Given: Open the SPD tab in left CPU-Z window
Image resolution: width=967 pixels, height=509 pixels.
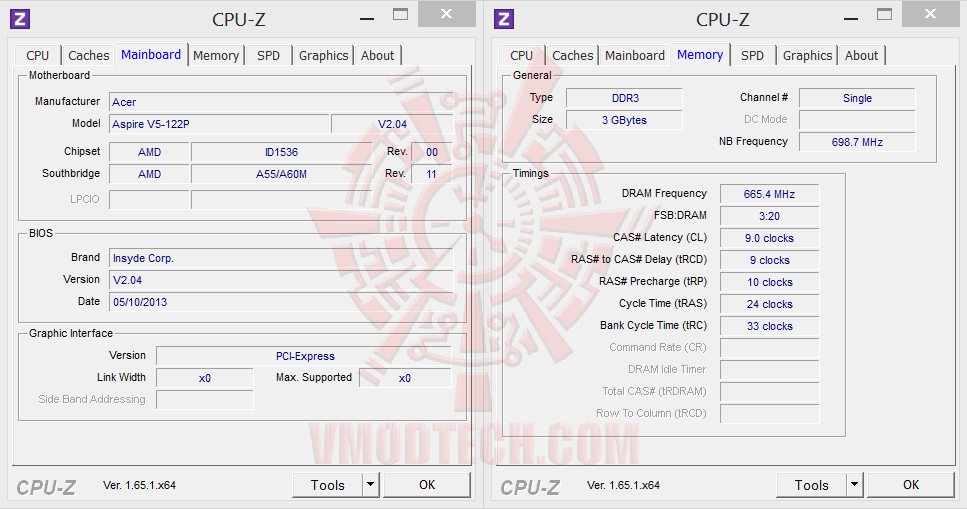Looking at the screenshot, I should [268, 56].
